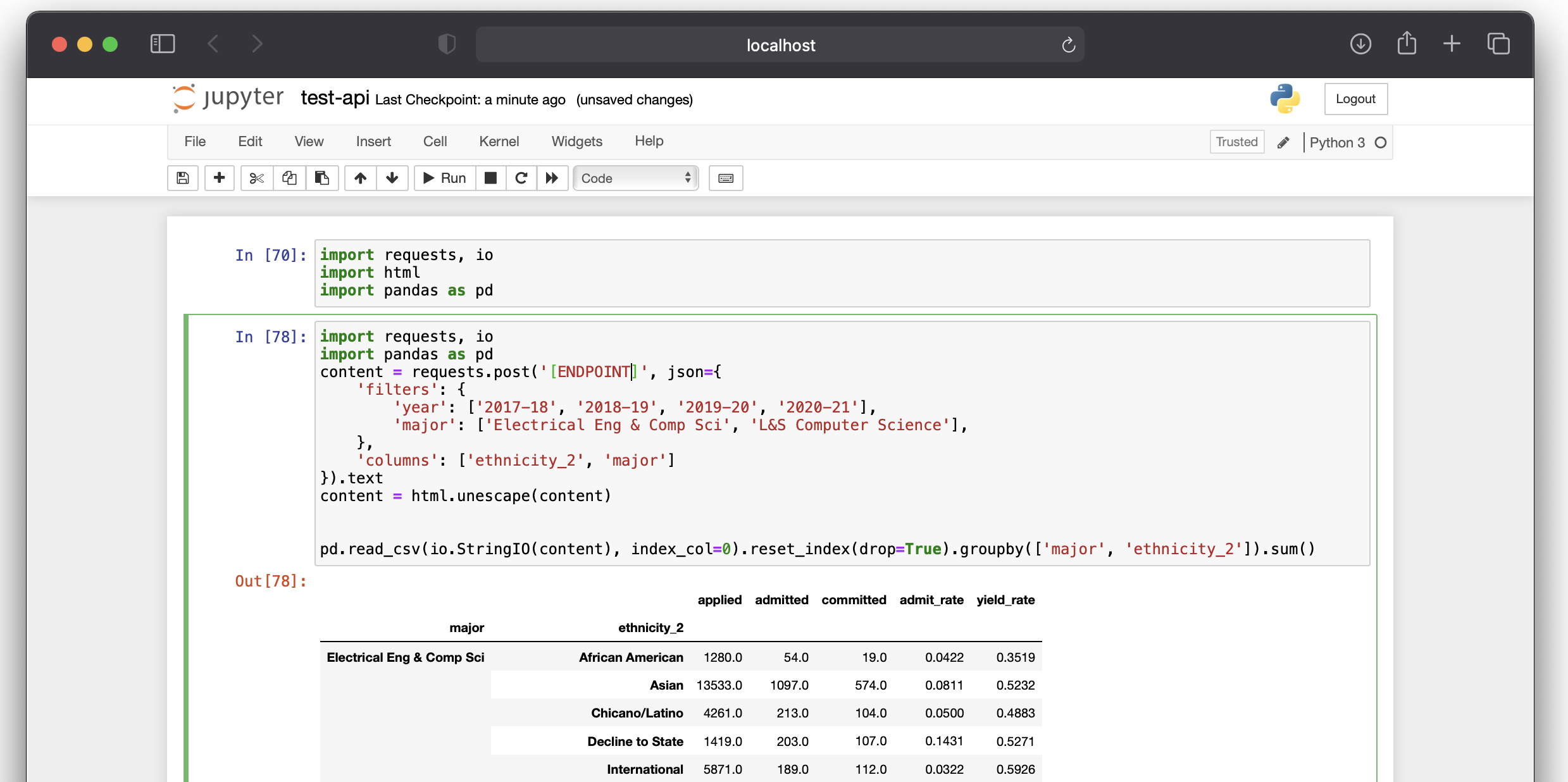Copy the selected cells
The width and height of the screenshot is (1568, 782).
coord(289,178)
